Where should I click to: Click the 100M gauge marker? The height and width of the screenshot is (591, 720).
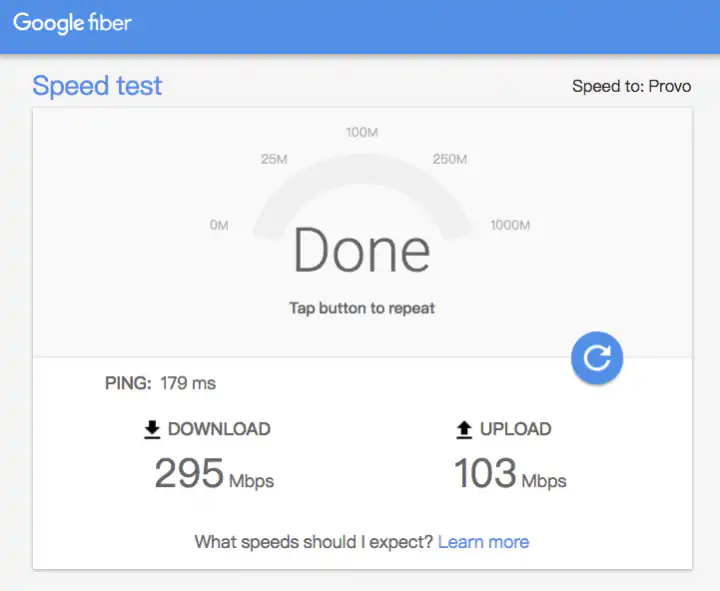[362, 133]
